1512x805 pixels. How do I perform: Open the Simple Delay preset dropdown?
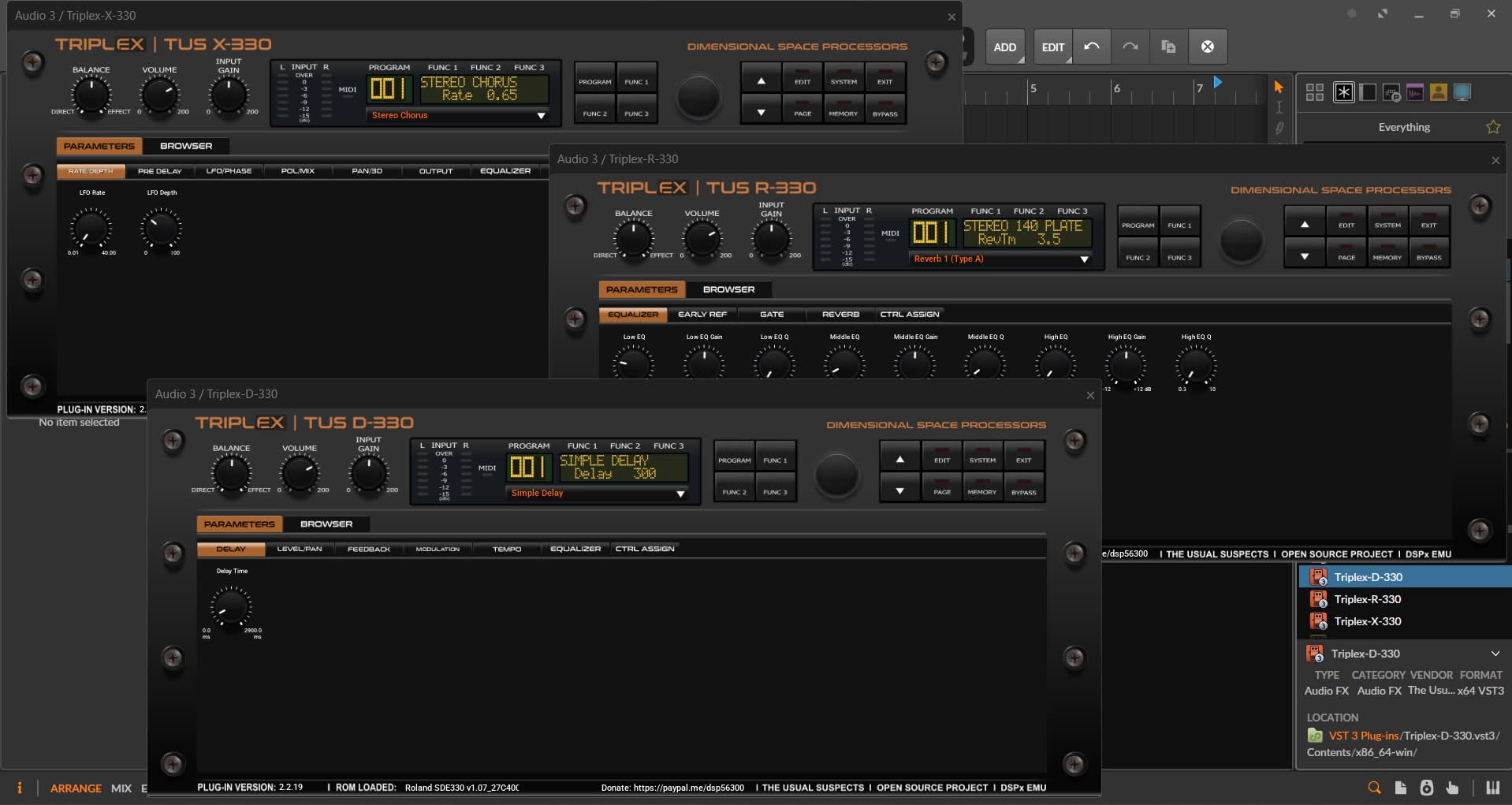[x=597, y=493]
